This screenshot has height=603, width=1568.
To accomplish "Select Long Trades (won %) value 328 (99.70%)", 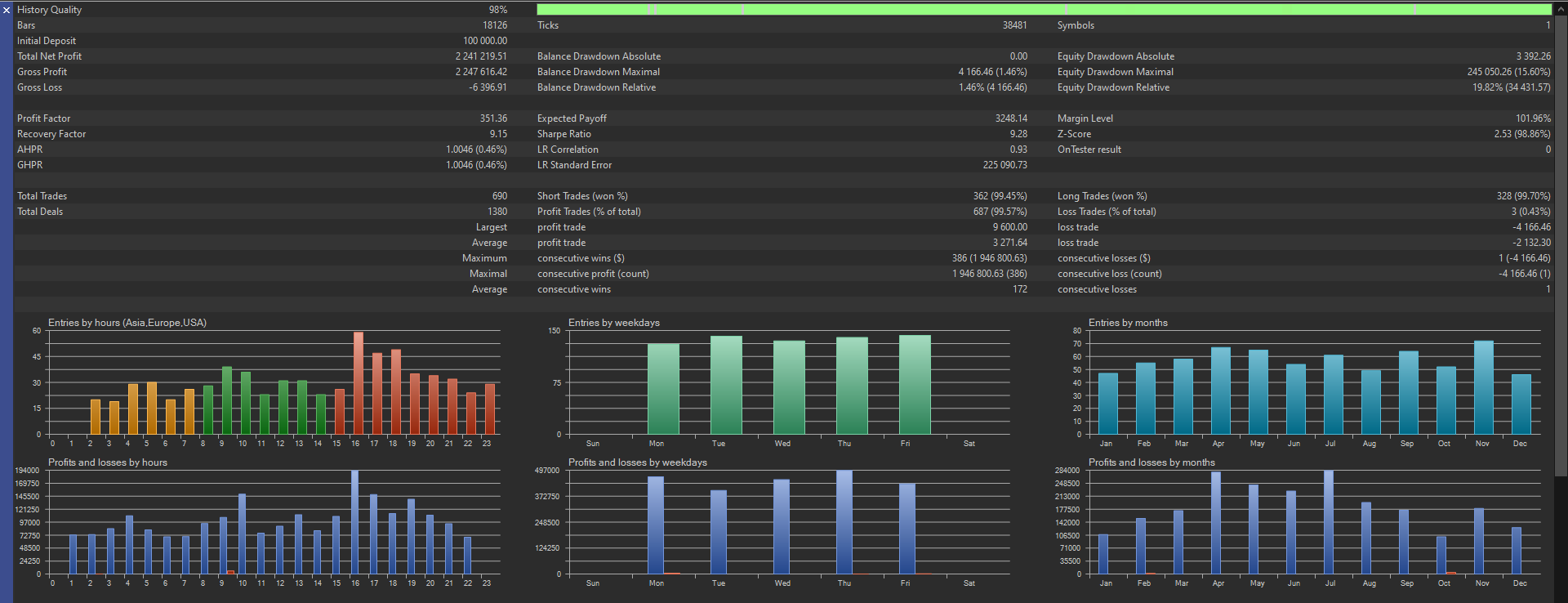I will click(x=1523, y=196).
